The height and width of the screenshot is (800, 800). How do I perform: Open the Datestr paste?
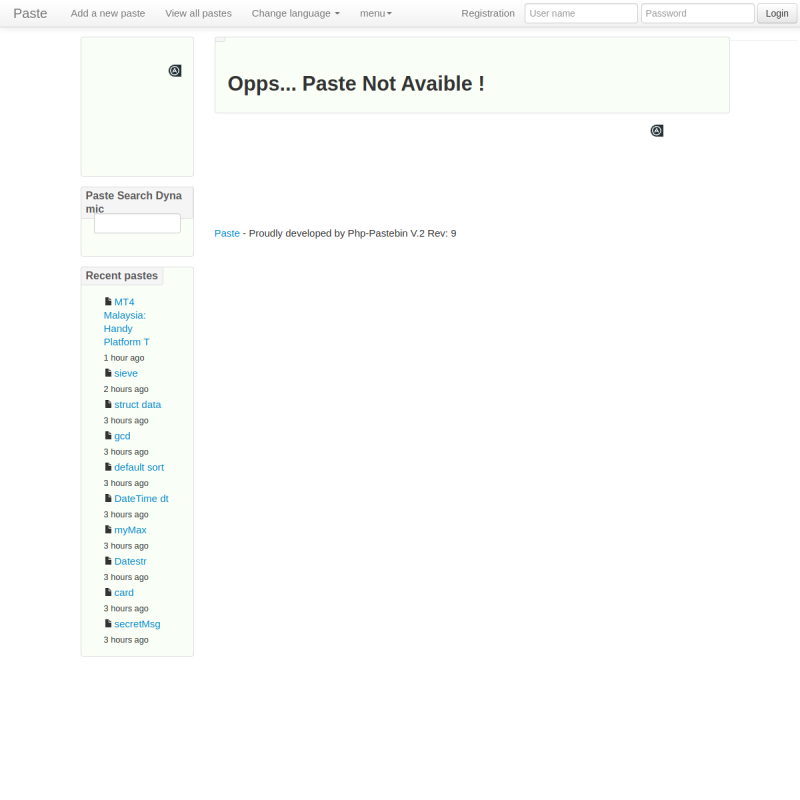pos(130,561)
